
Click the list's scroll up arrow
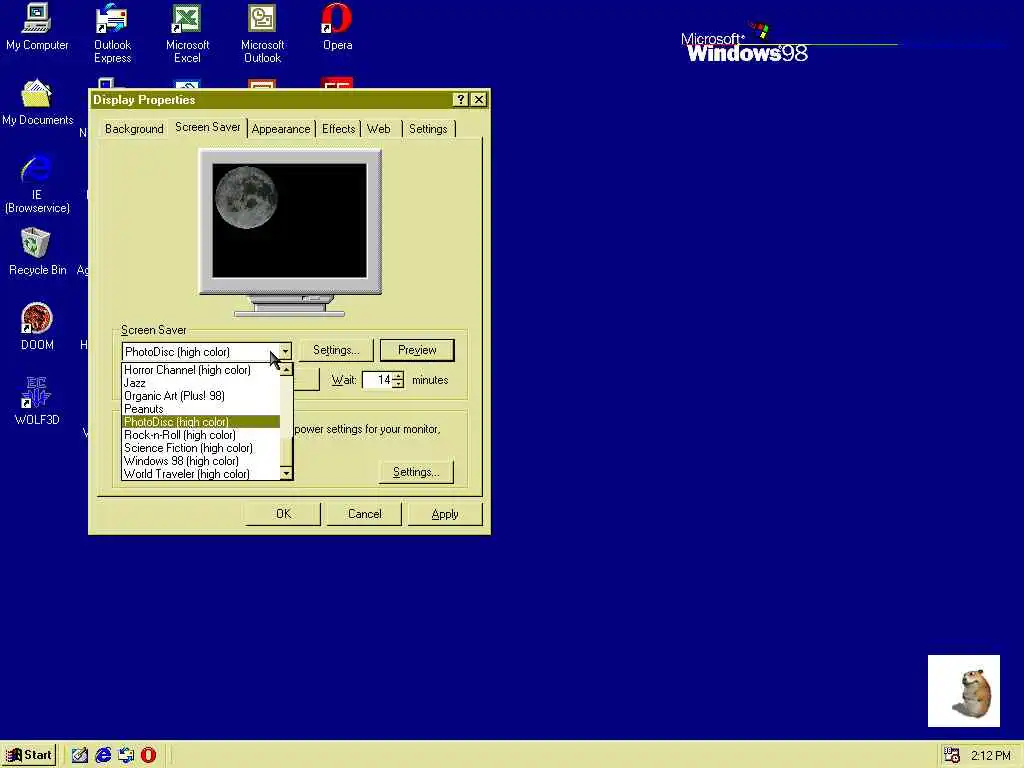286,370
